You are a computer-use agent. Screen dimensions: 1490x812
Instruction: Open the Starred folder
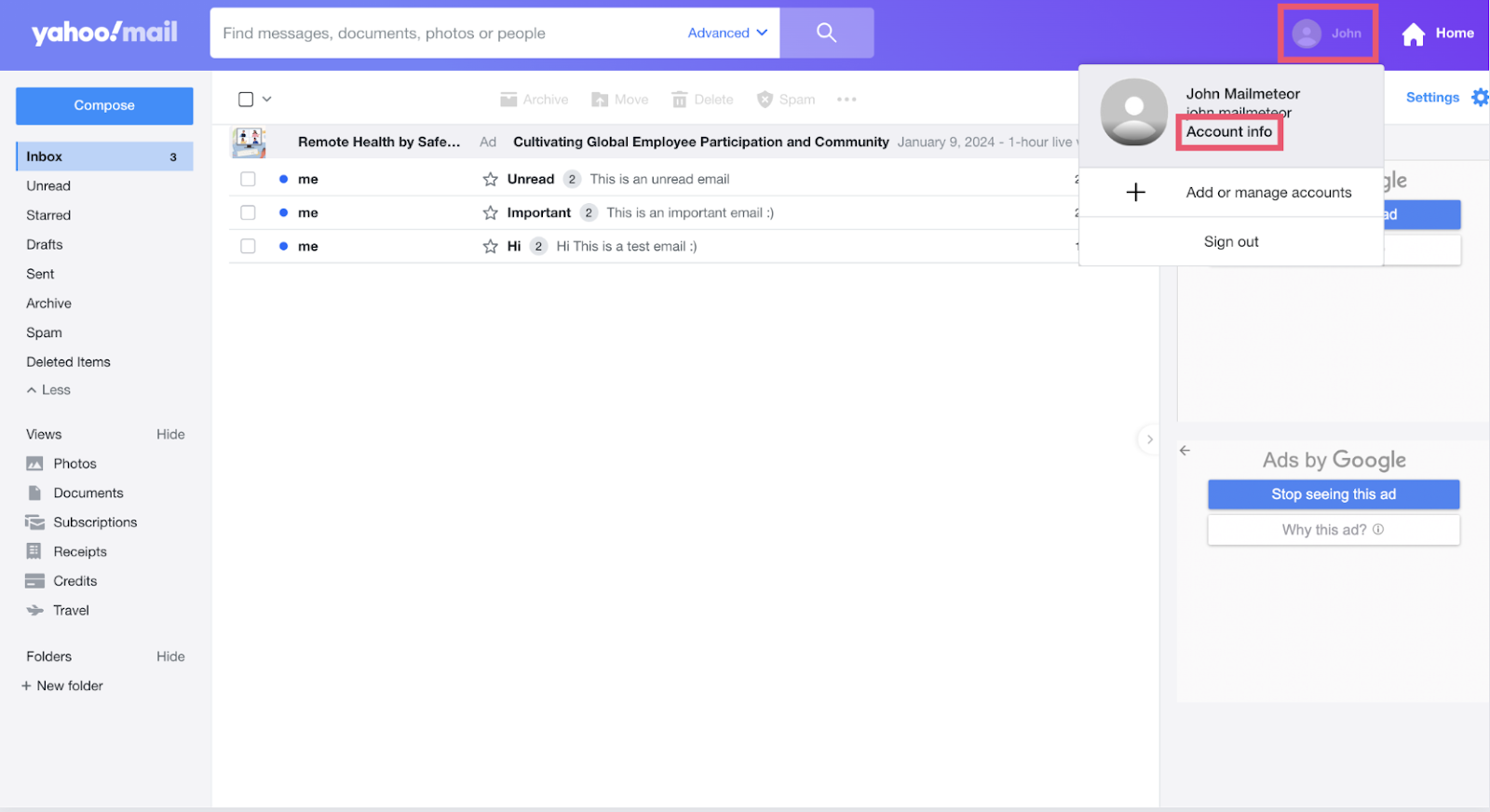[x=48, y=215]
